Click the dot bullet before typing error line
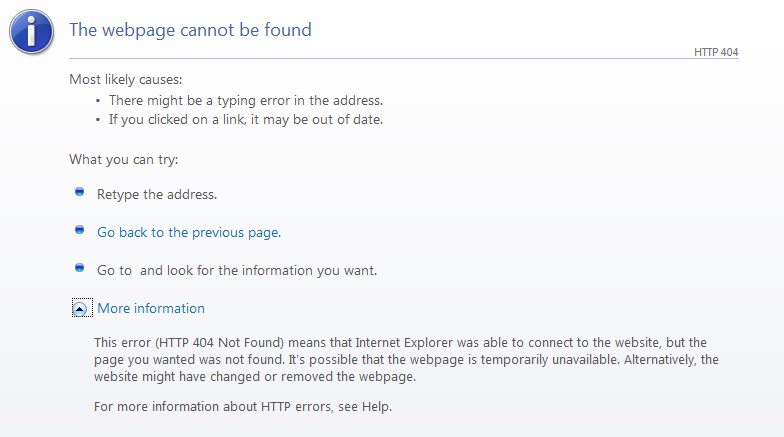The image size is (784, 437). click(98, 101)
